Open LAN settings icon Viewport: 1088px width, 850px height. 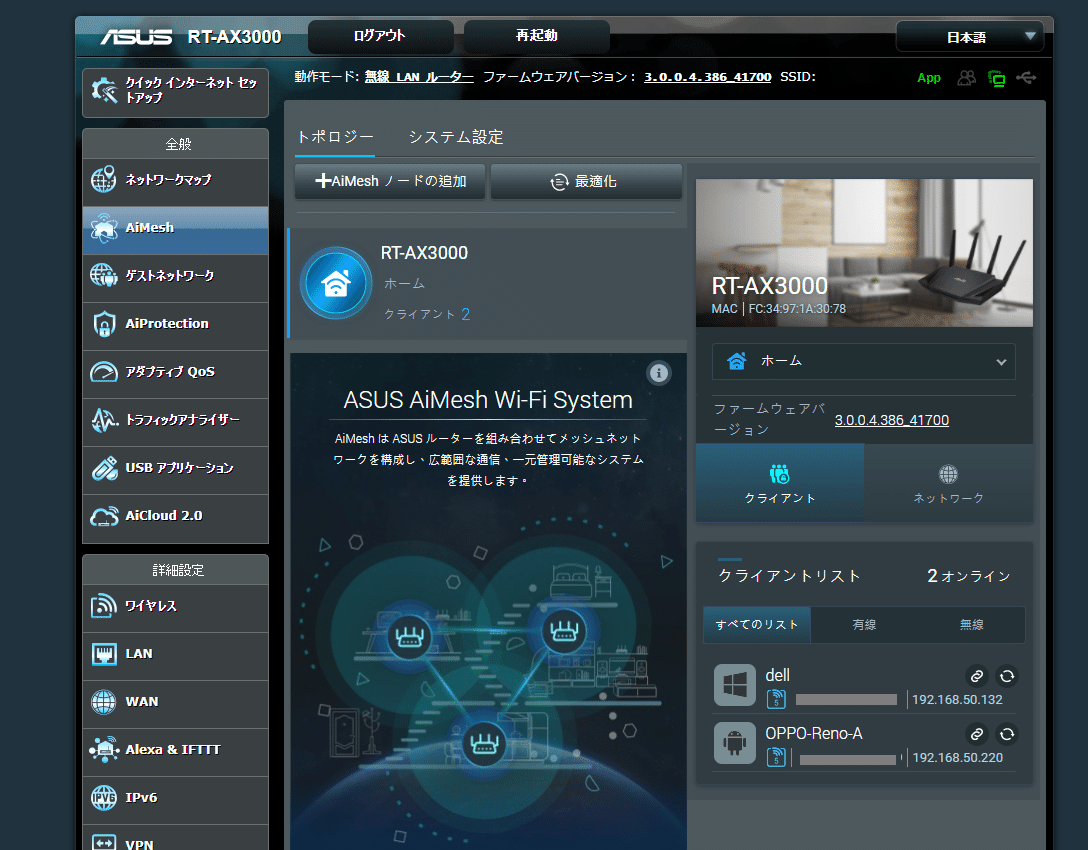tap(104, 654)
